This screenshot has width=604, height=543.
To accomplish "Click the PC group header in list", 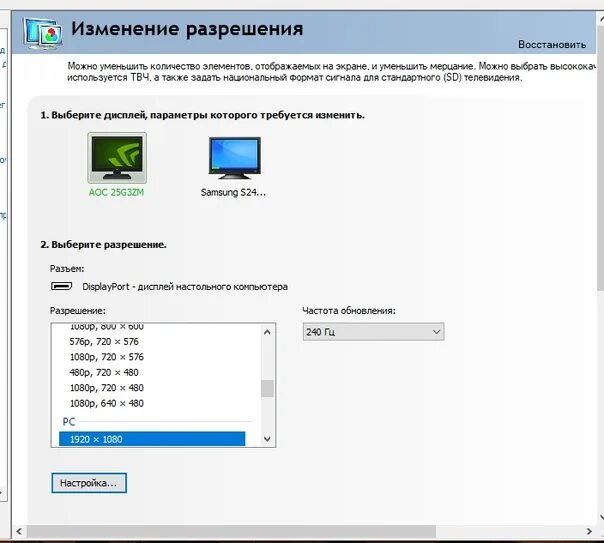I will click(x=69, y=422).
